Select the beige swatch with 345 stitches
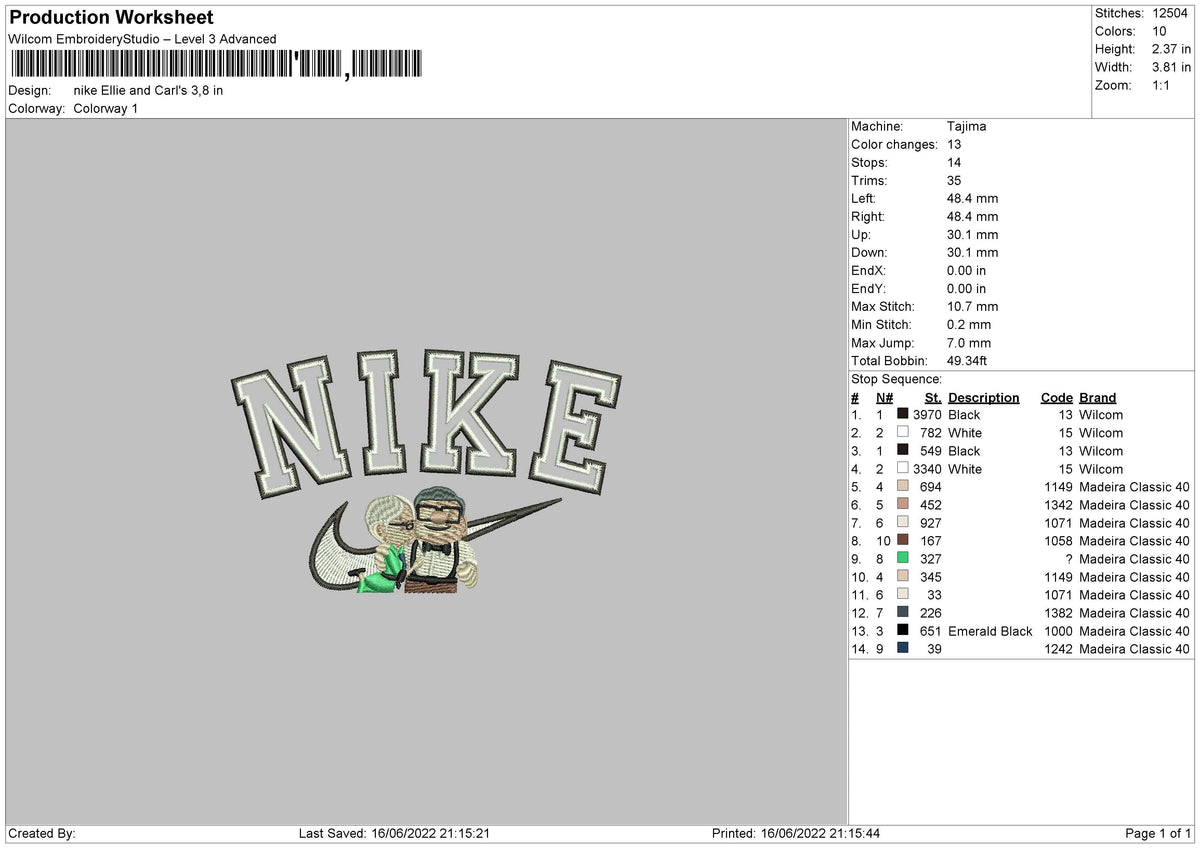Screen dimensions: 1200x848 pyautogui.click(x=903, y=577)
